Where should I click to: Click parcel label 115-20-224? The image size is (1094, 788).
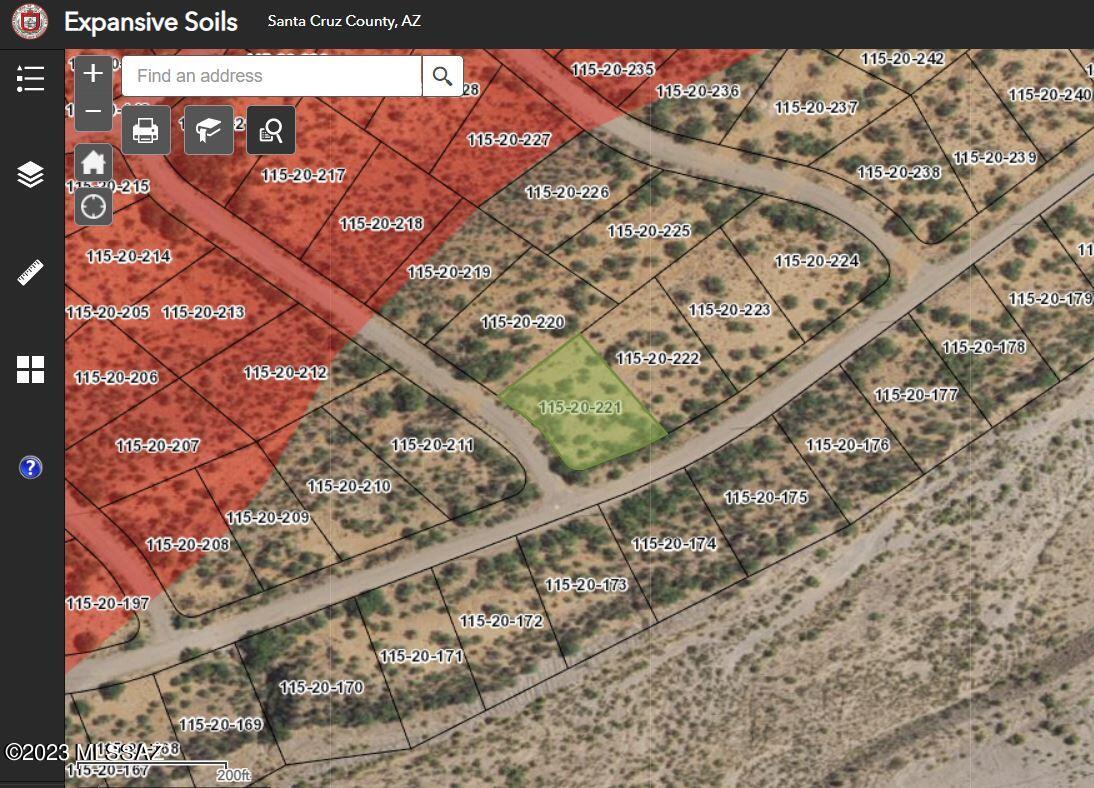[x=817, y=261]
